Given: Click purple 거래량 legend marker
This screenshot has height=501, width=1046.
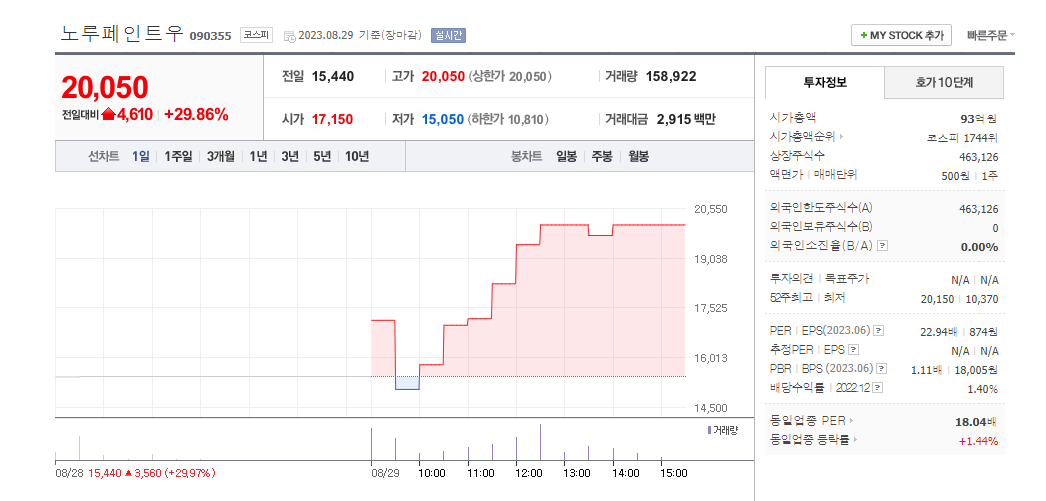Looking at the screenshot, I should tap(709, 430).
